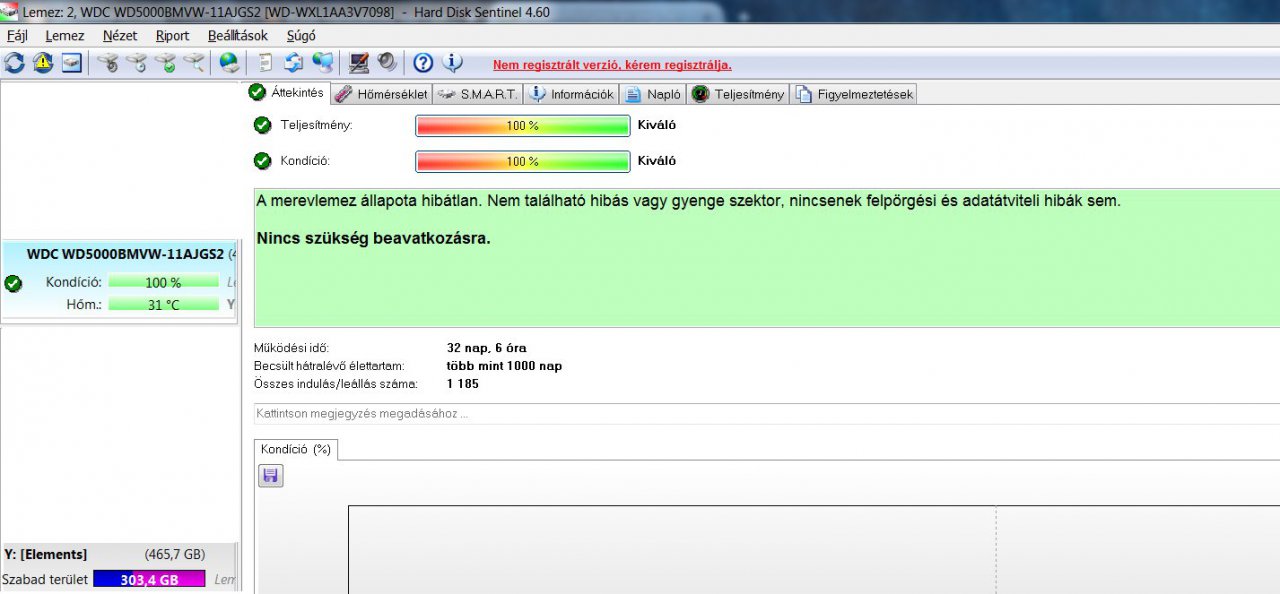
Task: Select the Kondíció (%) graph tab
Action: coord(296,449)
